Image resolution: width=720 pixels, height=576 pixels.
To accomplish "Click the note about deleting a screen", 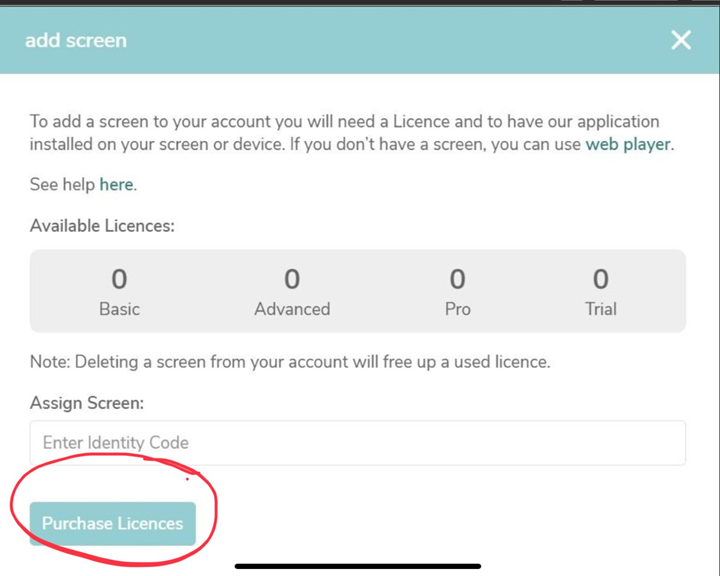I will tap(290, 362).
